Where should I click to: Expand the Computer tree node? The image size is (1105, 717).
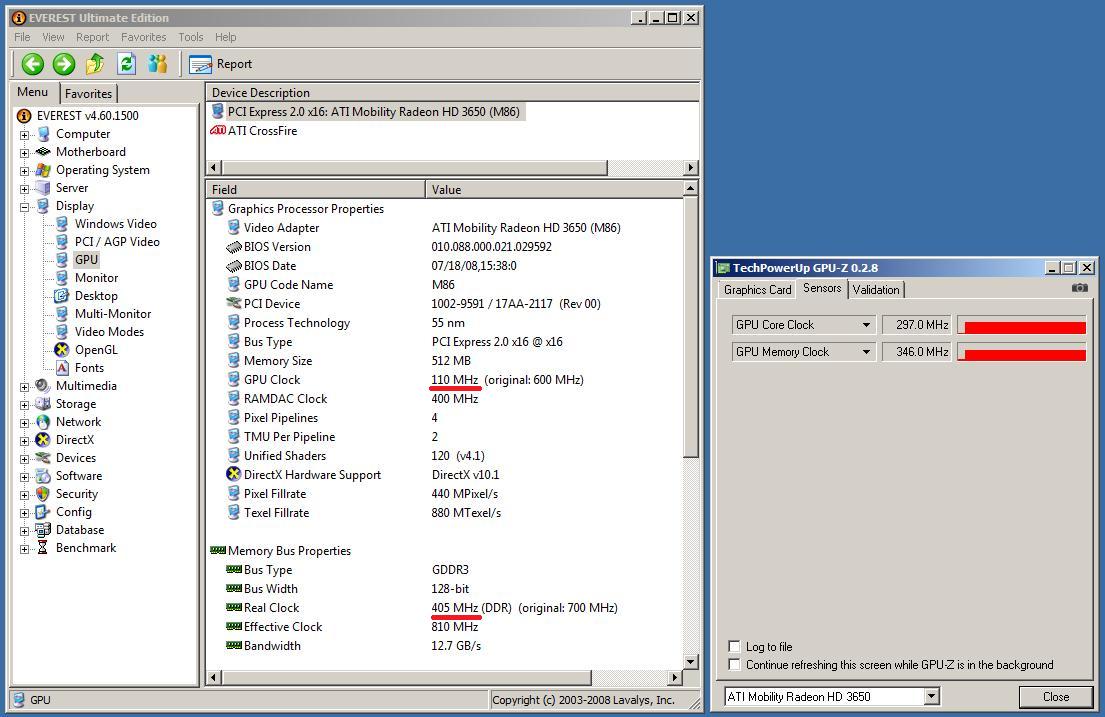(x=25, y=135)
